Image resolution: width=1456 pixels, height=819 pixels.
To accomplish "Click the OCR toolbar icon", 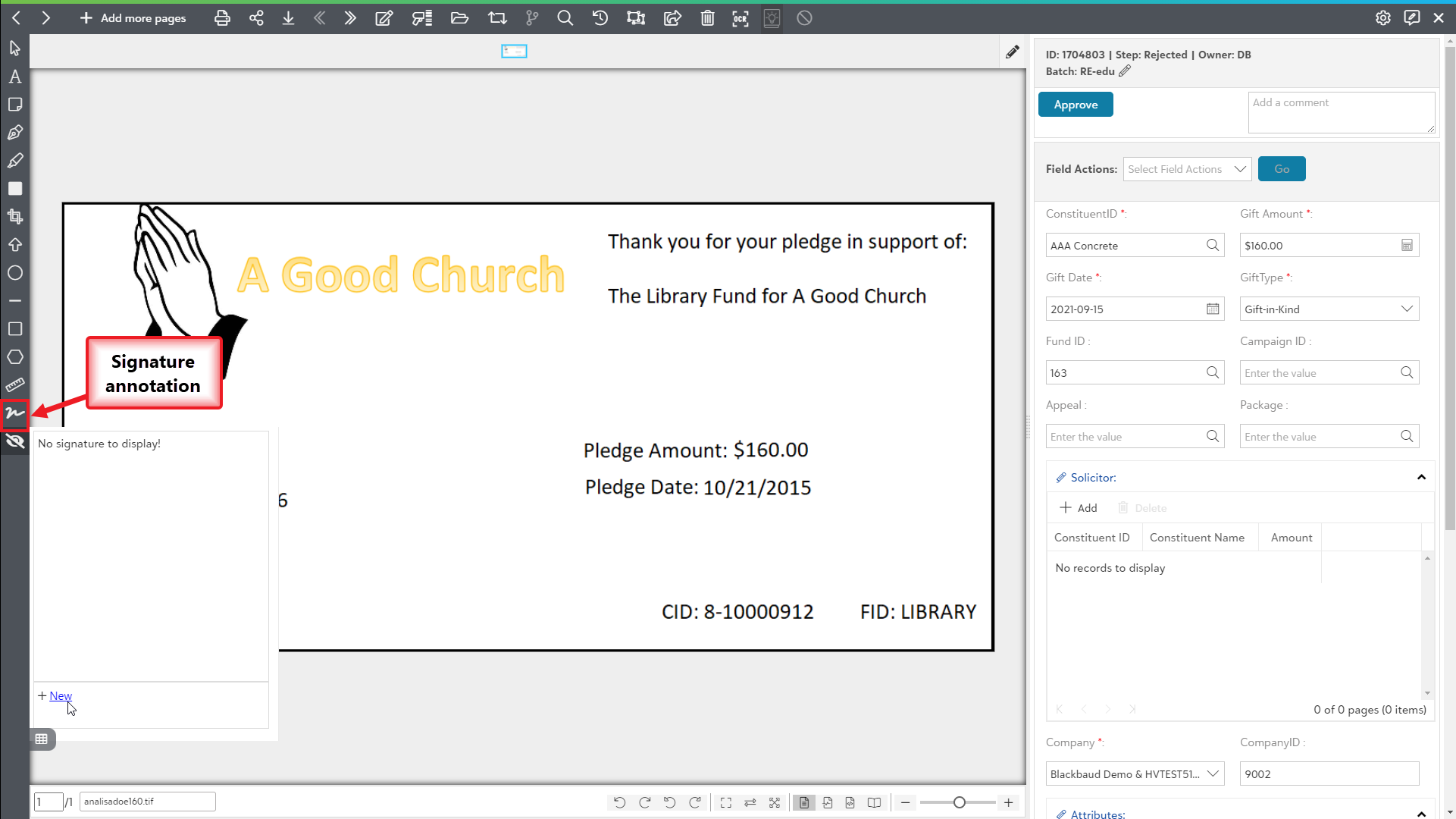I will click(x=740, y=18).
